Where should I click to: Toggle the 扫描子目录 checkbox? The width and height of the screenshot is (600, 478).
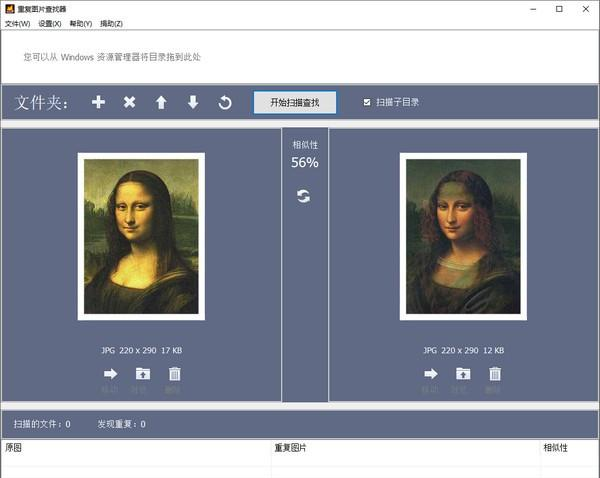(x=367, y=102)
